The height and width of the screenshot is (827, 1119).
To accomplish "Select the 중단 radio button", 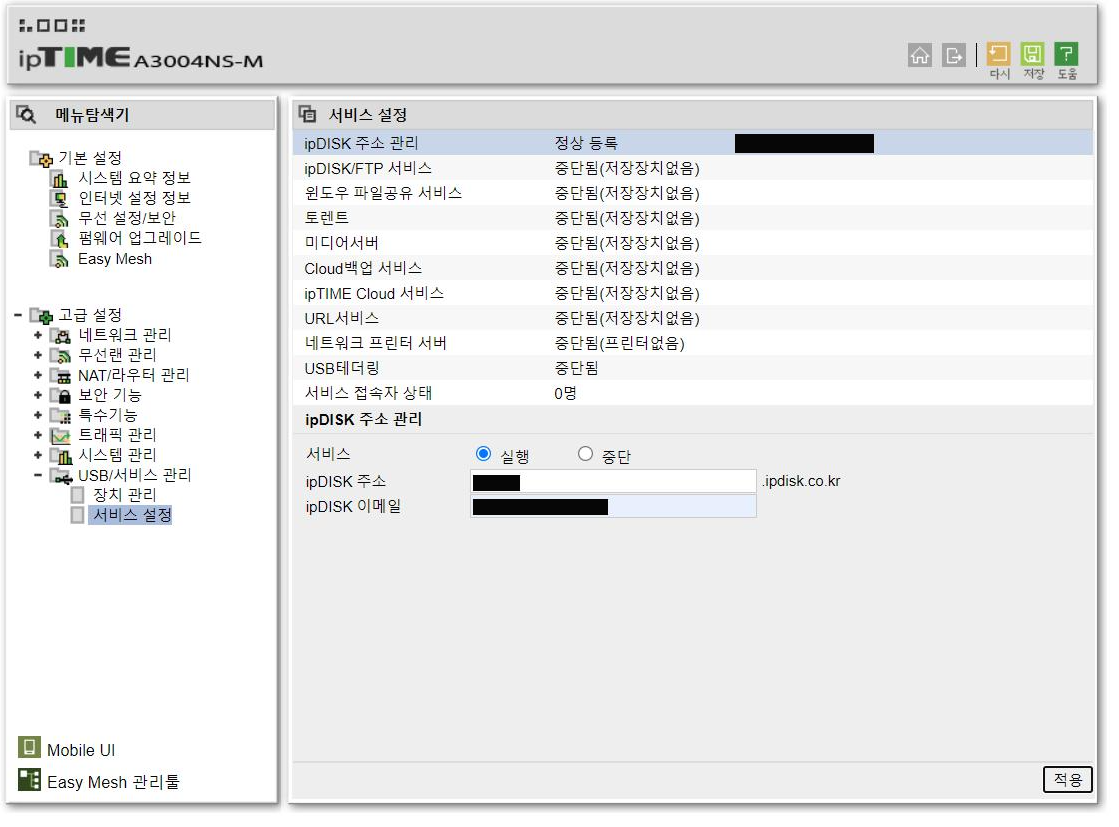I will pyautogui.click(x=585, y=454).
